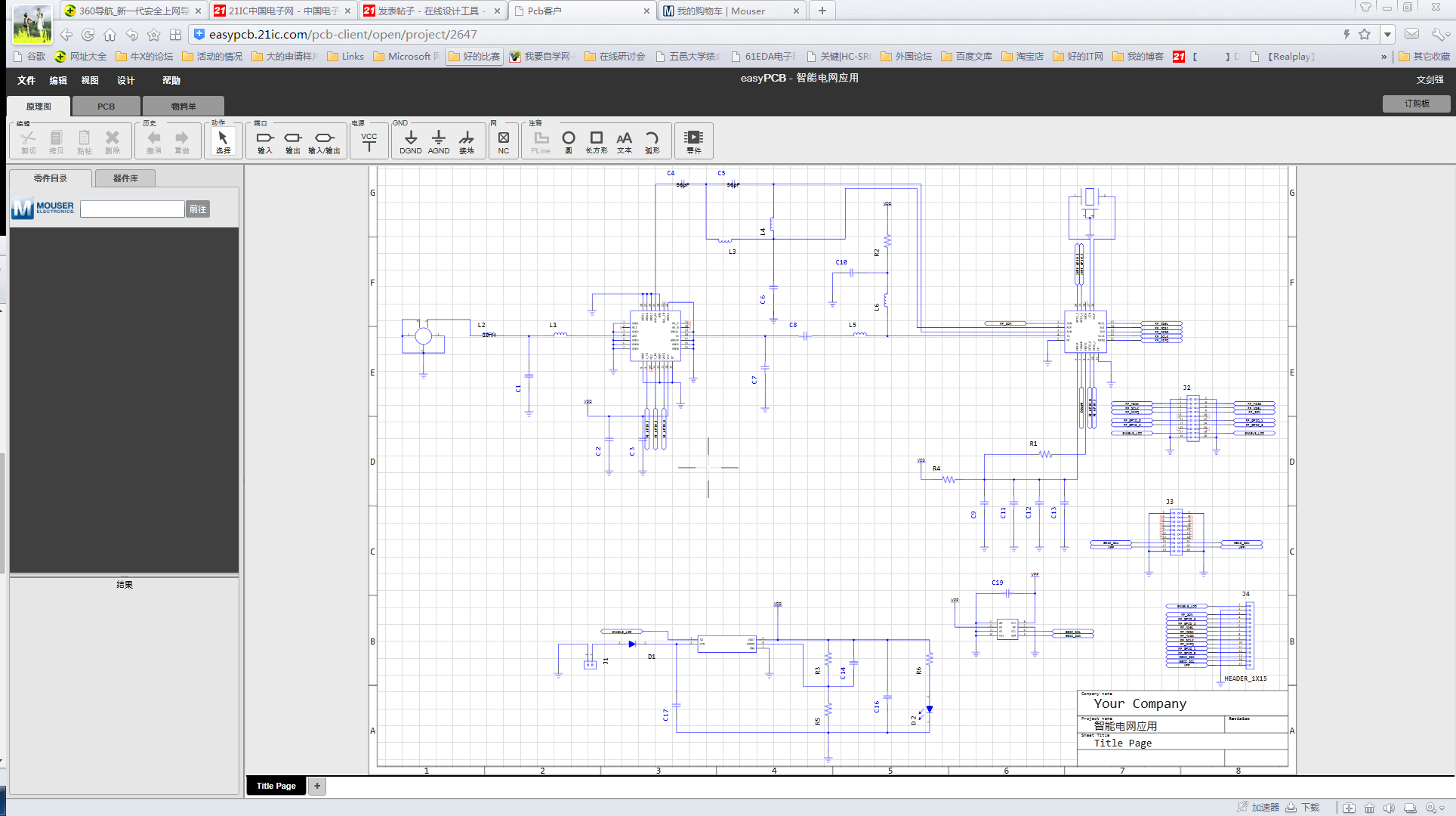
Task: Switch to the 发表帖子 browser tab
Action: (432, 11)
